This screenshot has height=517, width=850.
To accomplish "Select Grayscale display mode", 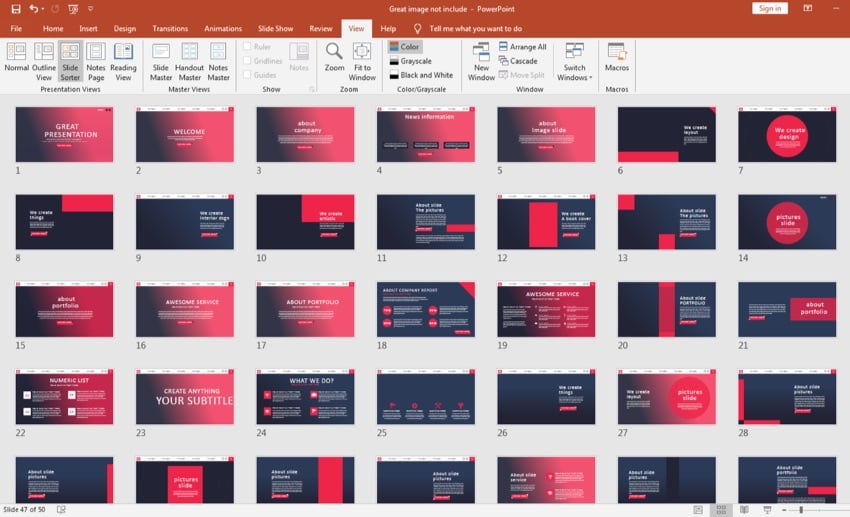I will click(415, 61).
